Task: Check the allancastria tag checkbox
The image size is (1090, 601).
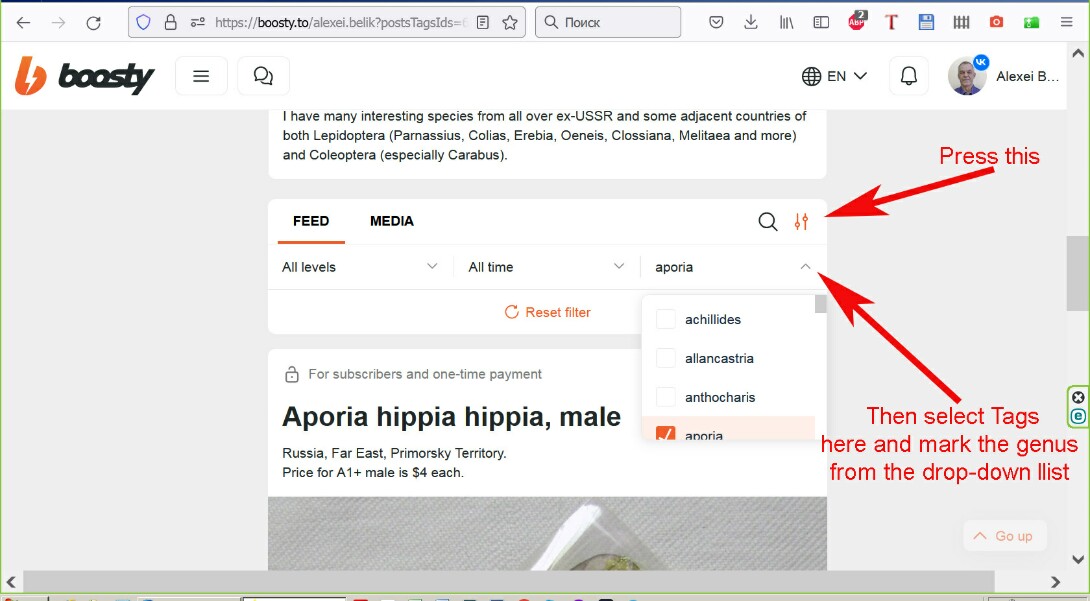Action: pyautogui.click(x=666, y=359)
